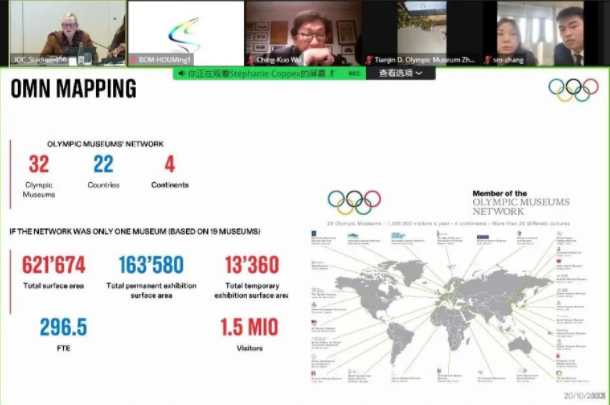Select the sm-zhang participant video

coord(540,33)
